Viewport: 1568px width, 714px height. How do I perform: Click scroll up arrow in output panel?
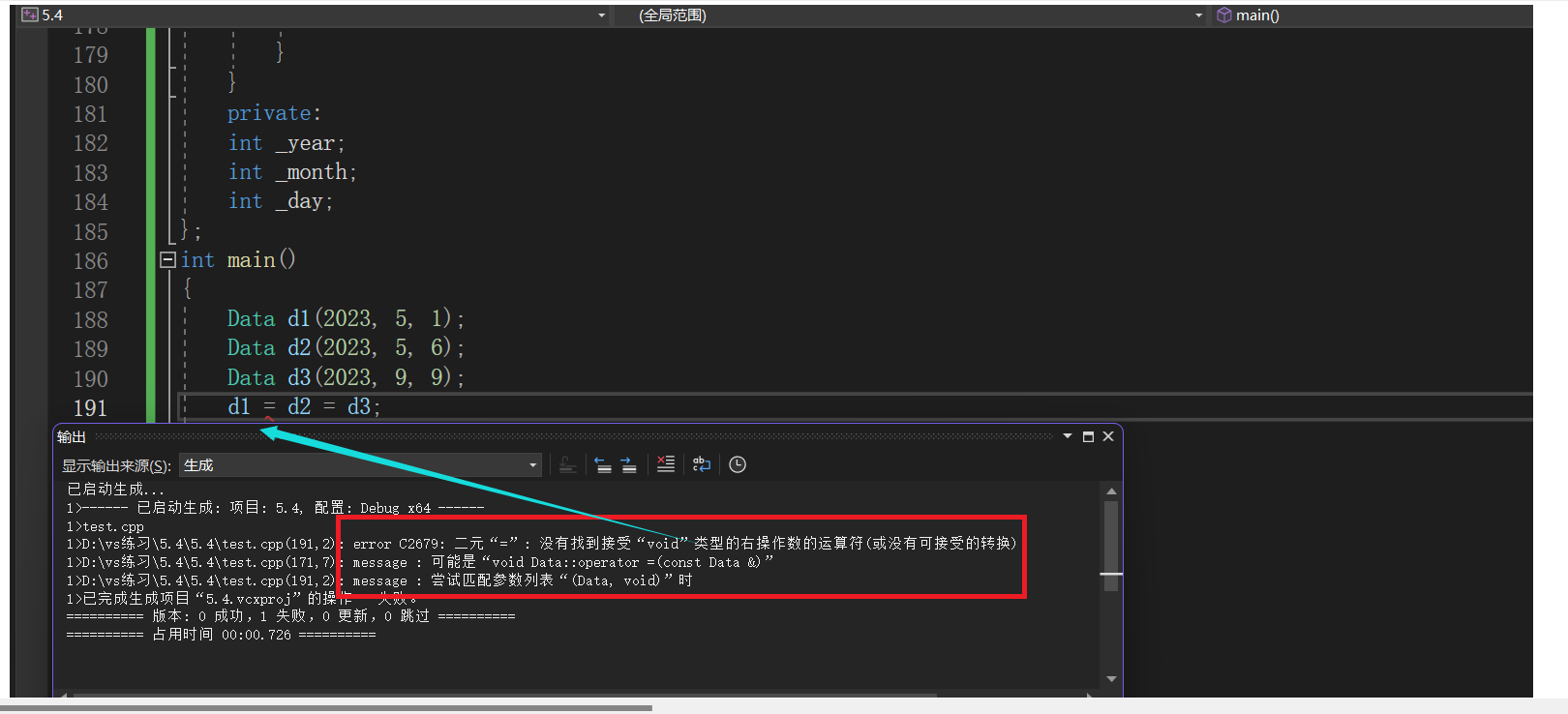1111,491
